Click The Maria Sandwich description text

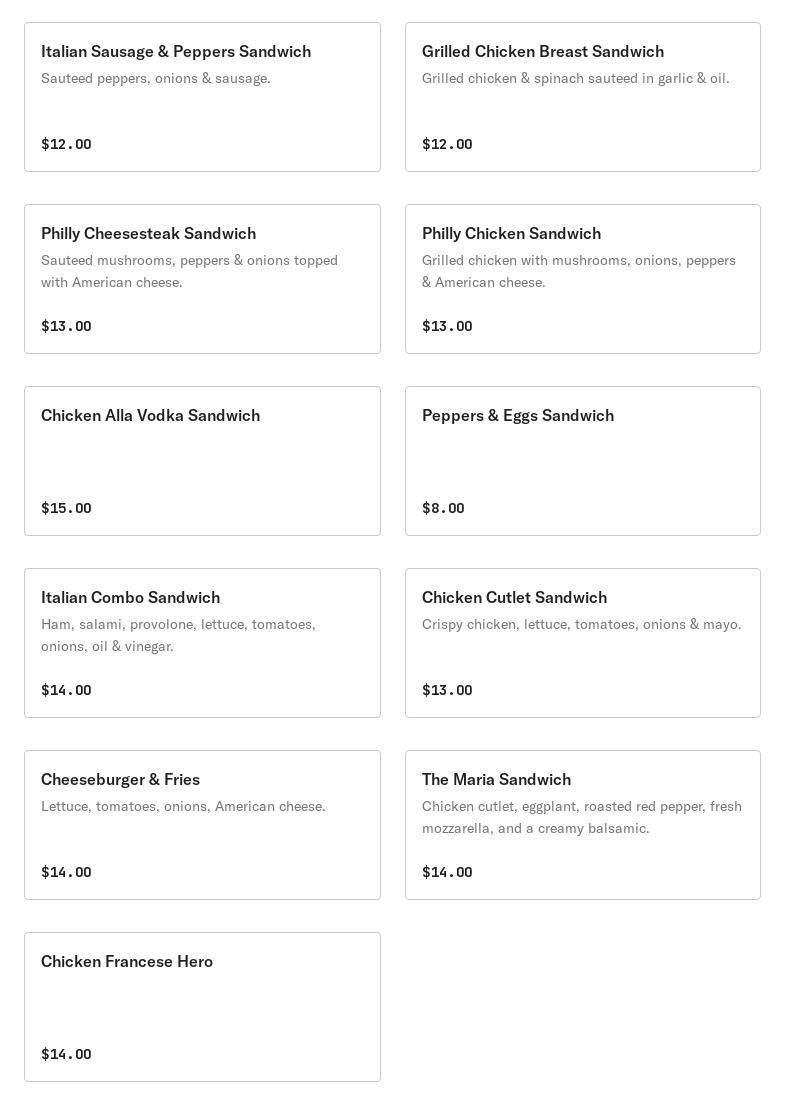tap(582, 817)
